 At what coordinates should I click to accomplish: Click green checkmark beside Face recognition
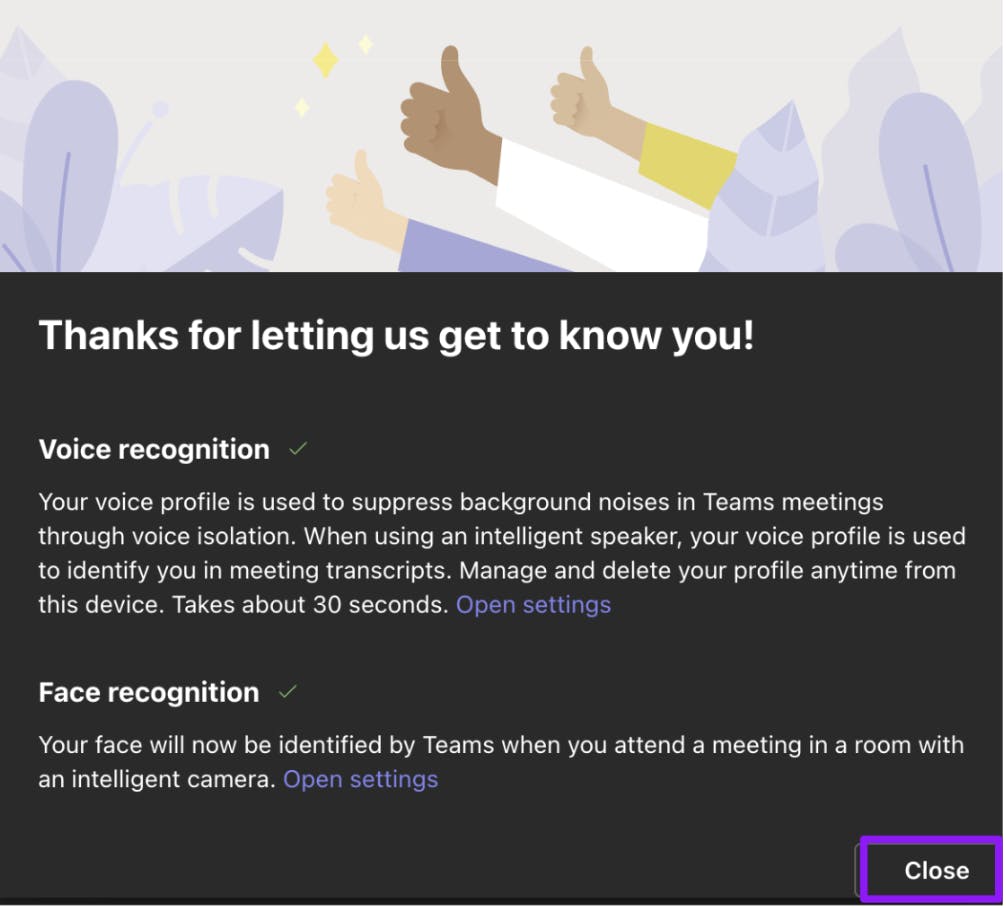pyautogui.click(x=288, y=692)
